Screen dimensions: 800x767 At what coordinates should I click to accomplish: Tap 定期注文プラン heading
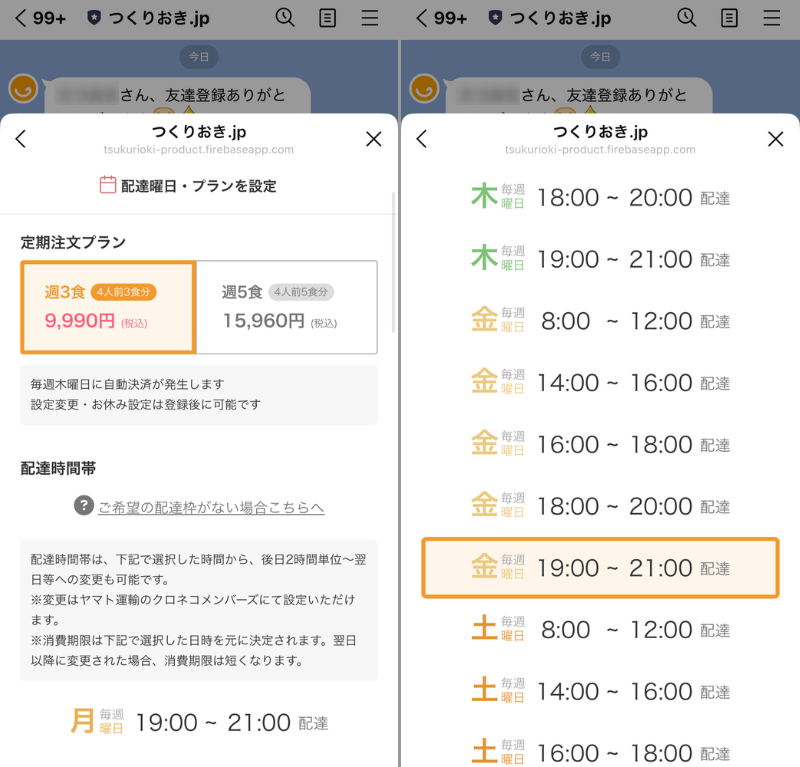pos(73,242)
